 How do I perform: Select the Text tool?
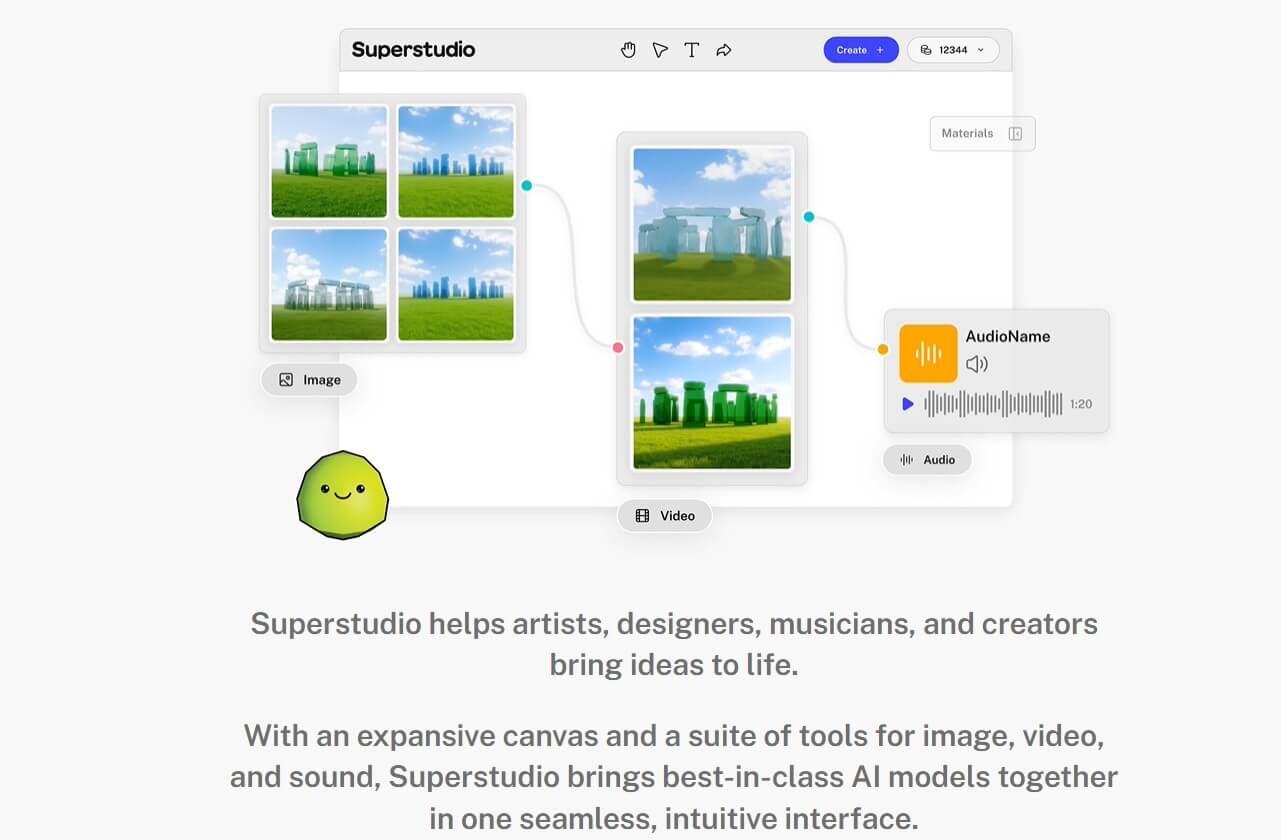click(691, 49)
